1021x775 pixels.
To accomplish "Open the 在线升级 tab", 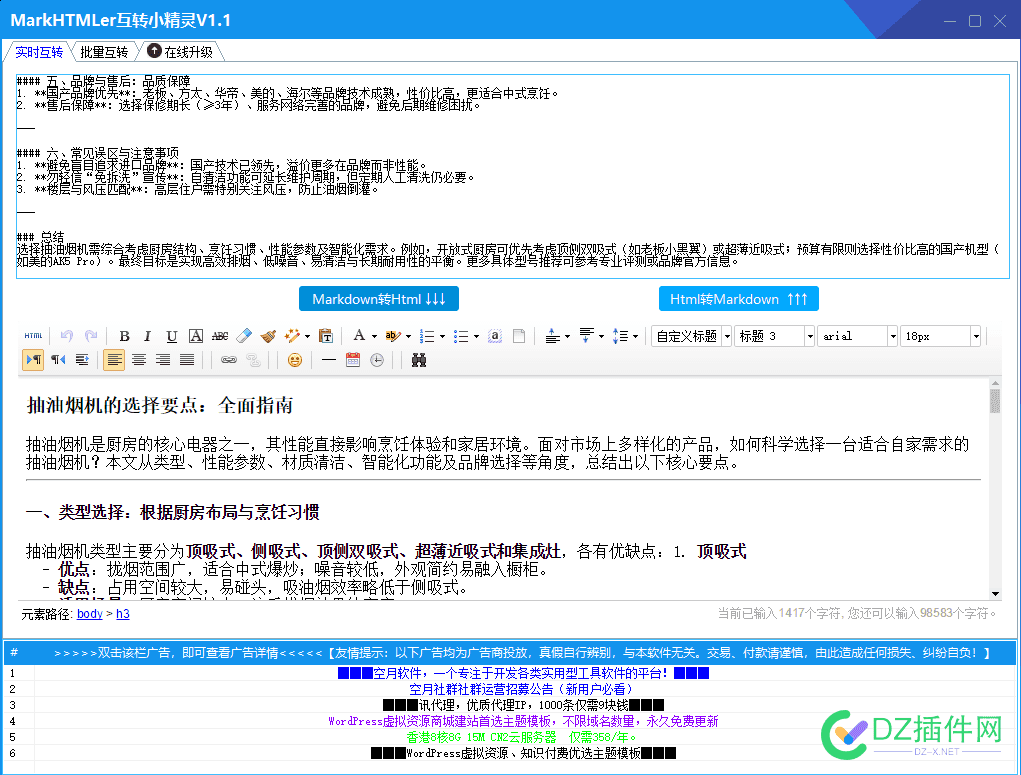I will [x=184, y=50].
